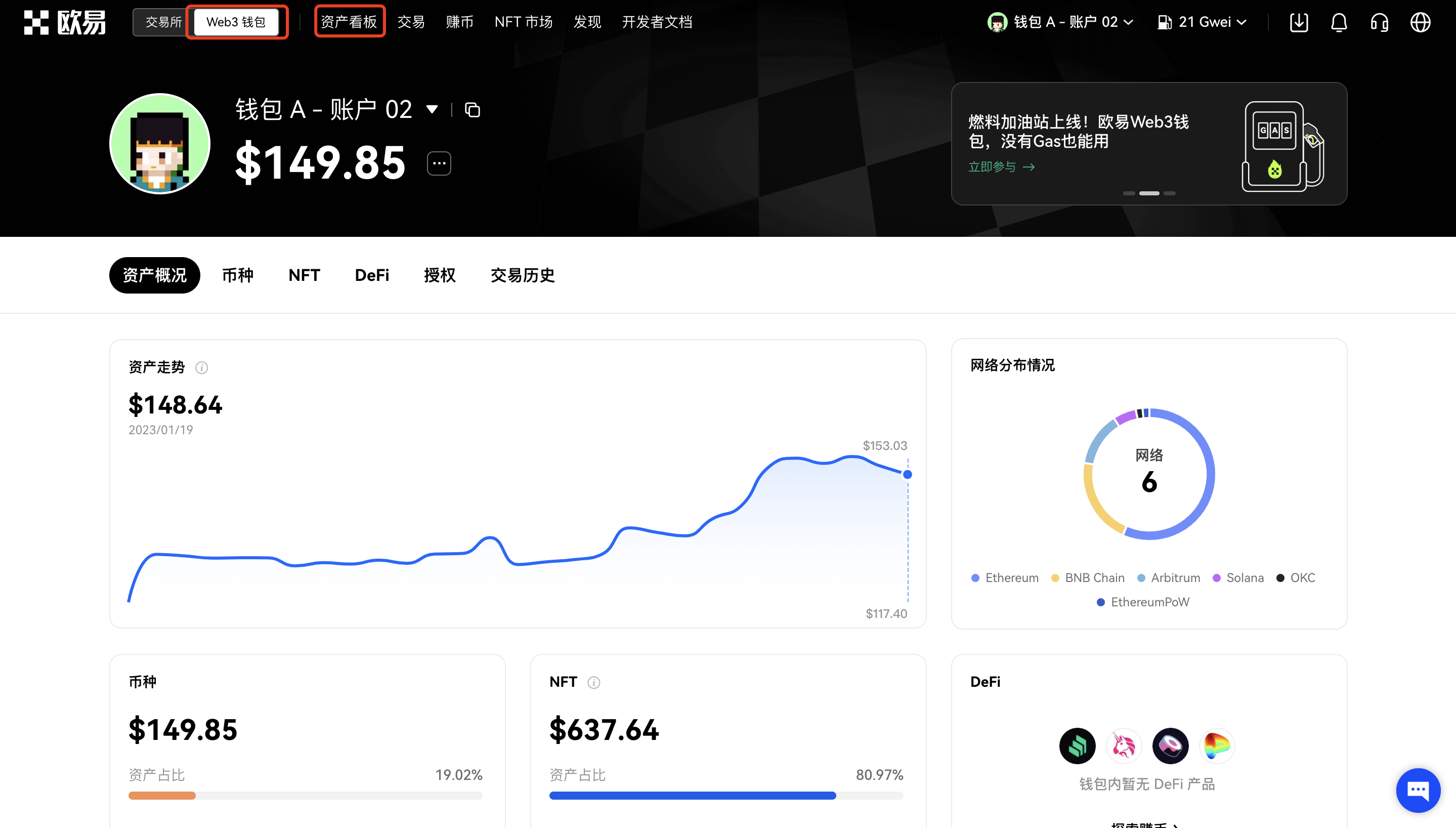
Task: Open the language globe icon
Action: point(1420,22)
